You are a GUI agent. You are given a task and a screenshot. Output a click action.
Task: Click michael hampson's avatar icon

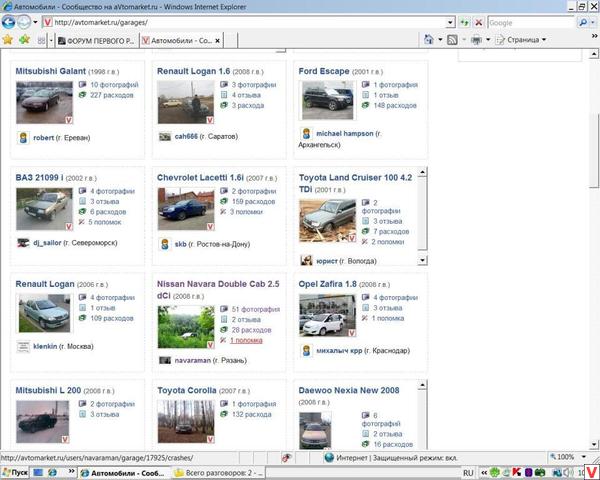(306, 134)
